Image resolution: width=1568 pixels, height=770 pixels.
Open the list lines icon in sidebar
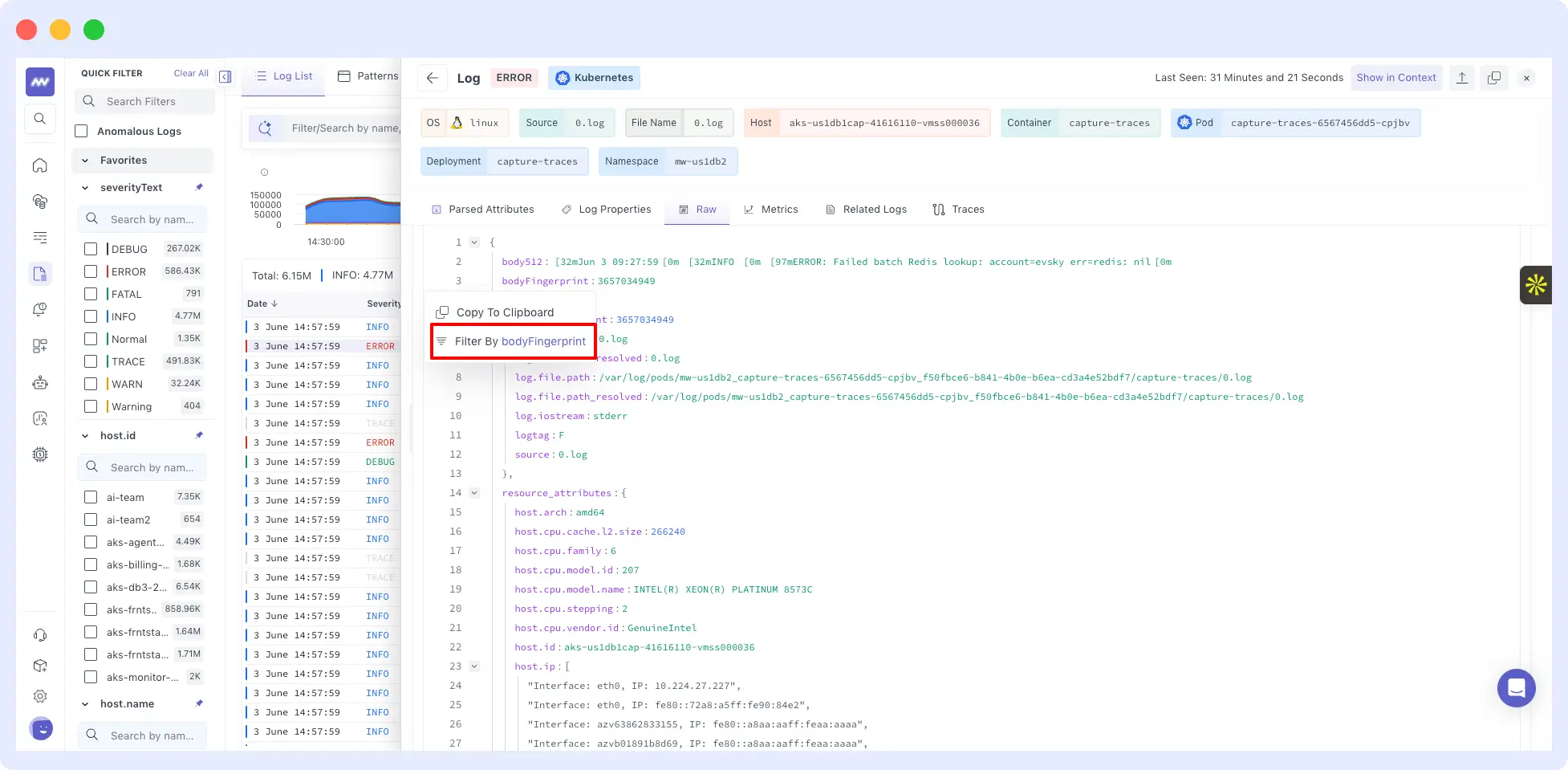(40, 238)
